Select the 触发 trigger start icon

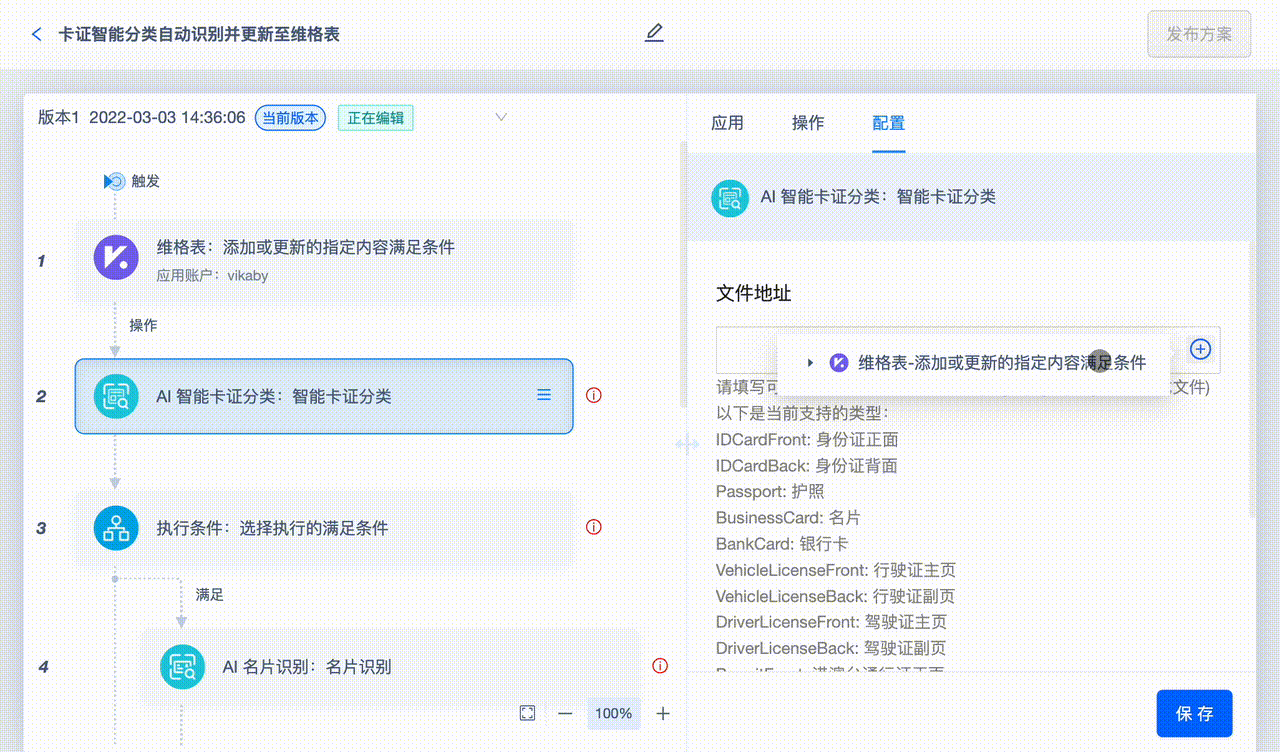click(115, 181)
